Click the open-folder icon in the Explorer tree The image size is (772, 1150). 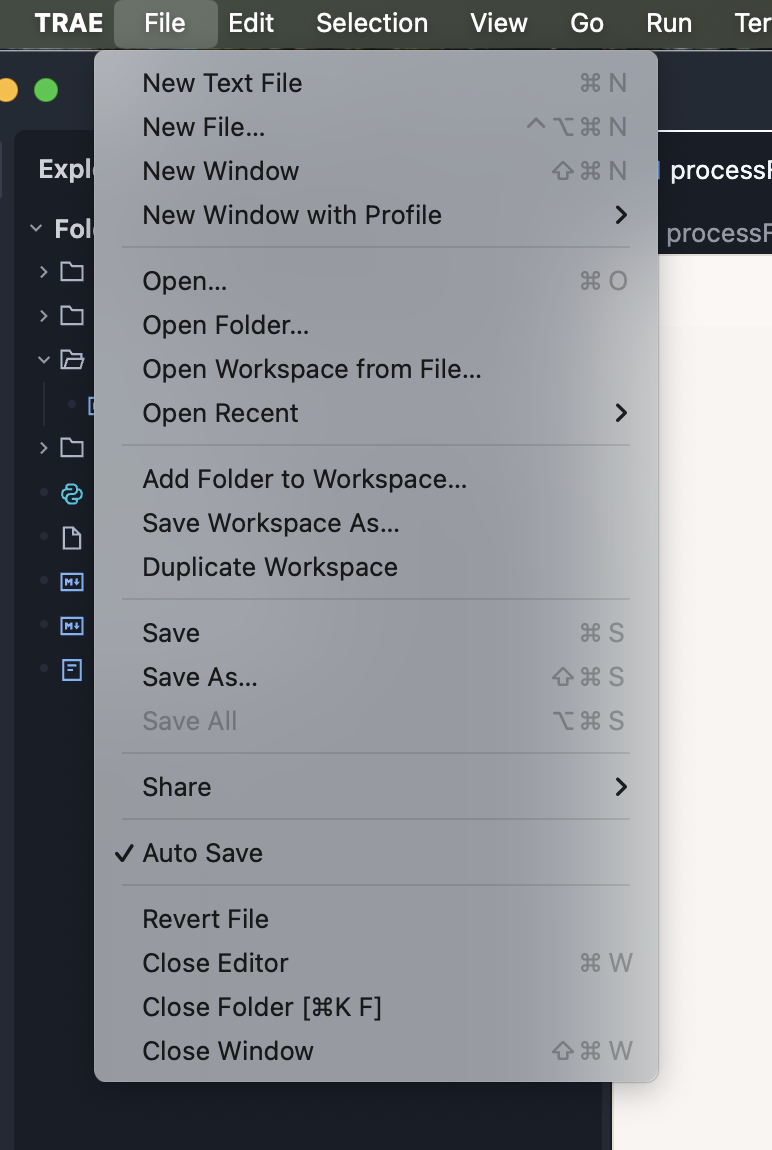tap(72, 360)
